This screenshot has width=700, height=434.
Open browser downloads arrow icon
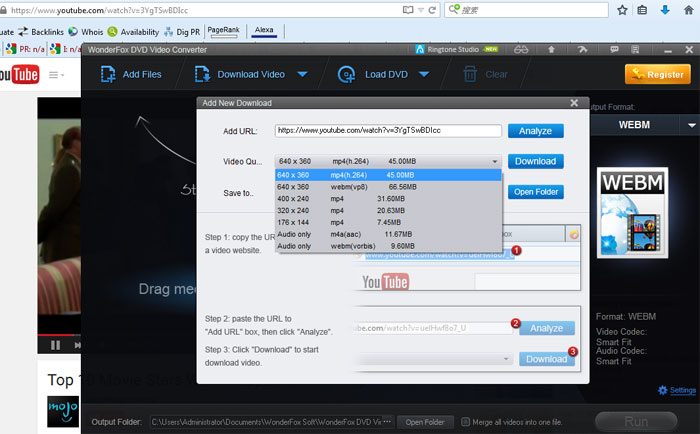click(665, 10)
